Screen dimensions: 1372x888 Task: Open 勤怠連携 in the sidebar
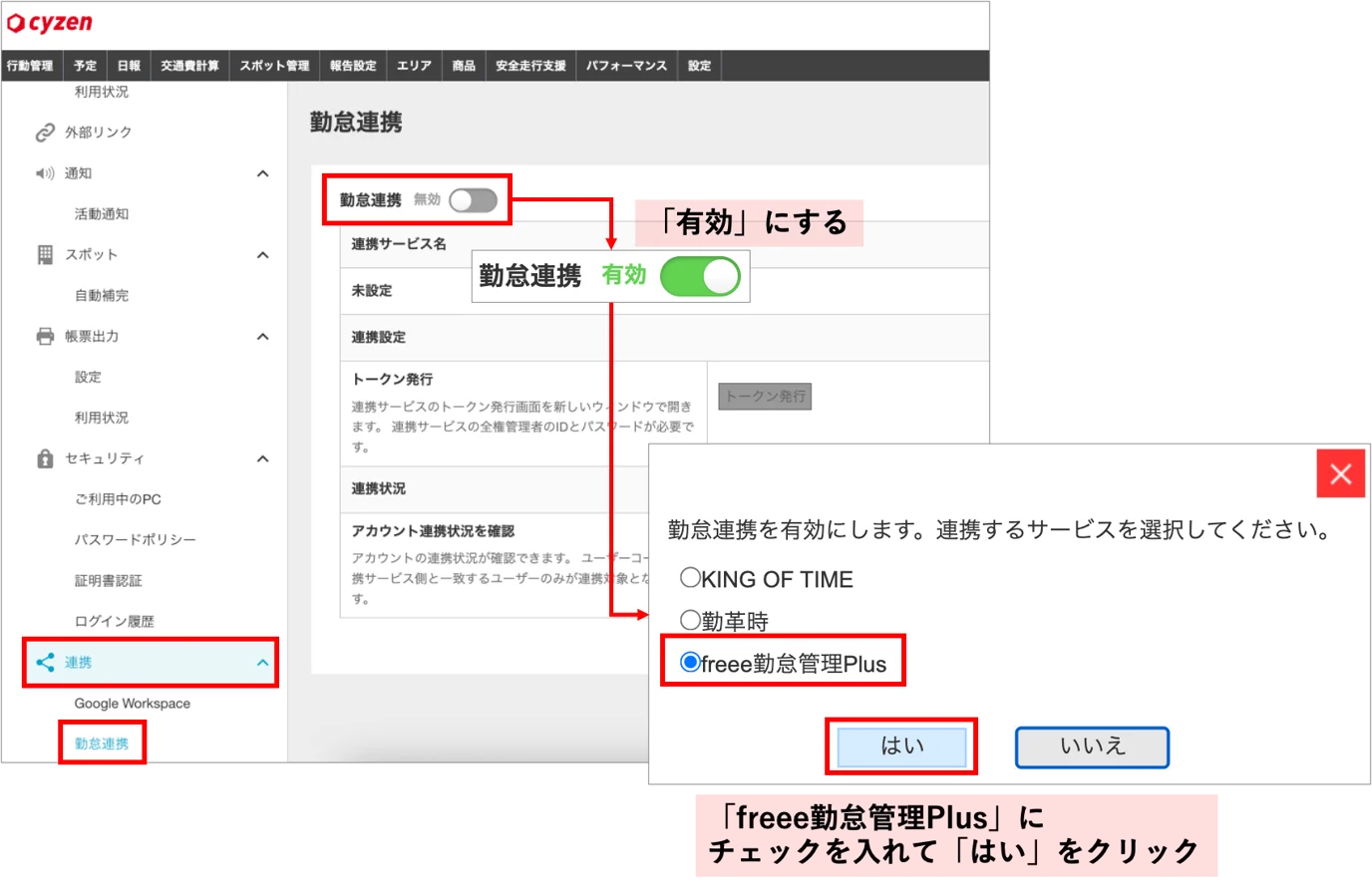point(102,743)
